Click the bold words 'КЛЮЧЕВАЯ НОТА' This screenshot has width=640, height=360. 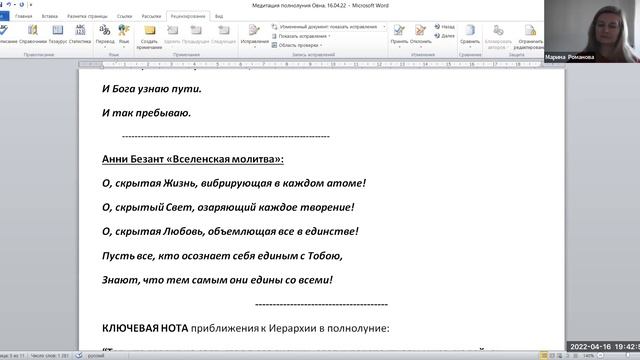point(145,328)
